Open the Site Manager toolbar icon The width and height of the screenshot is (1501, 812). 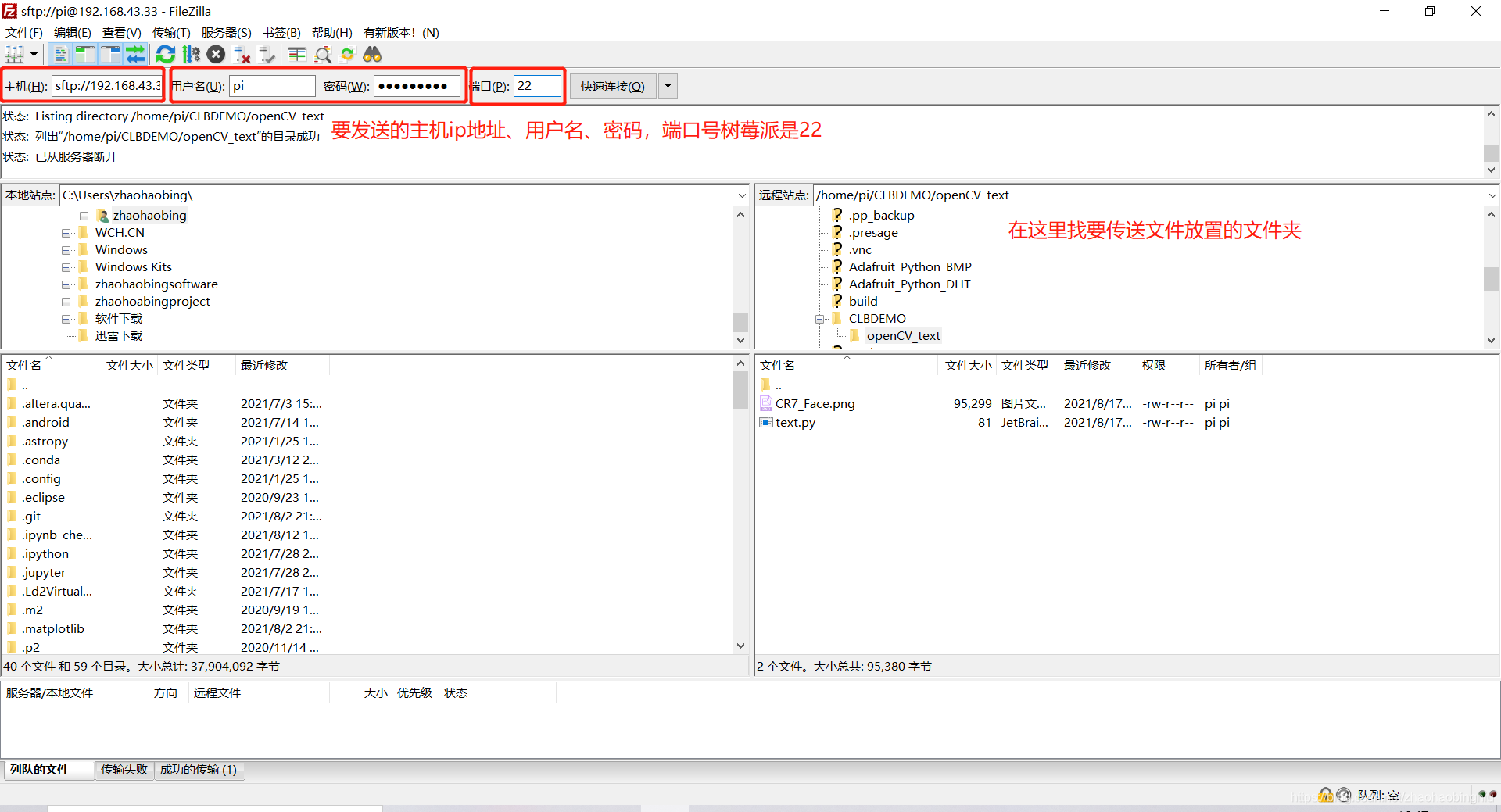[14, 55]
